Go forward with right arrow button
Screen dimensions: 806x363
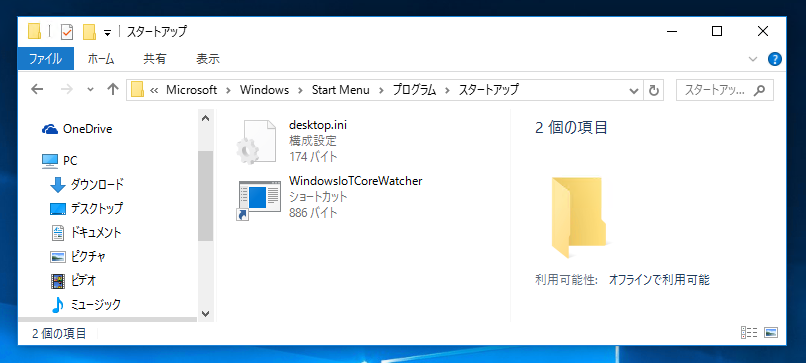(x=67, y=89)
